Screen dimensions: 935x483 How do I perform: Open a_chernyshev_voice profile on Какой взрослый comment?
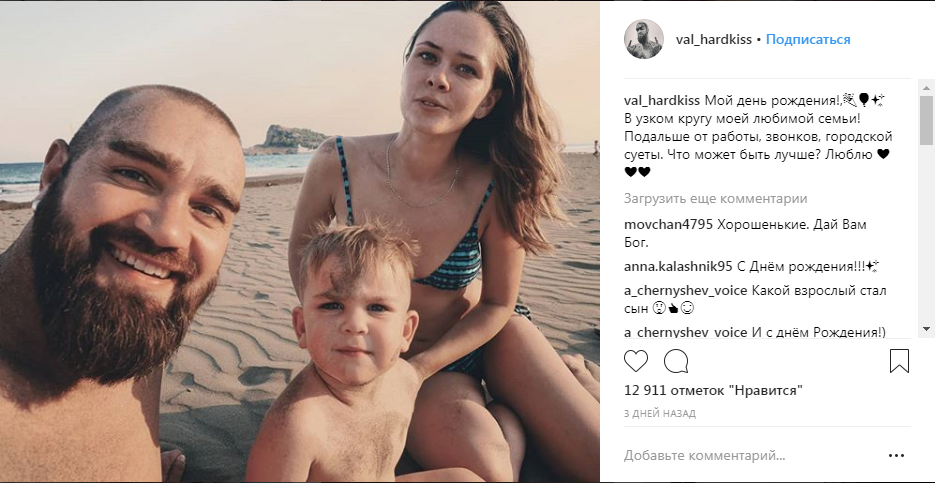pos(685,291)
